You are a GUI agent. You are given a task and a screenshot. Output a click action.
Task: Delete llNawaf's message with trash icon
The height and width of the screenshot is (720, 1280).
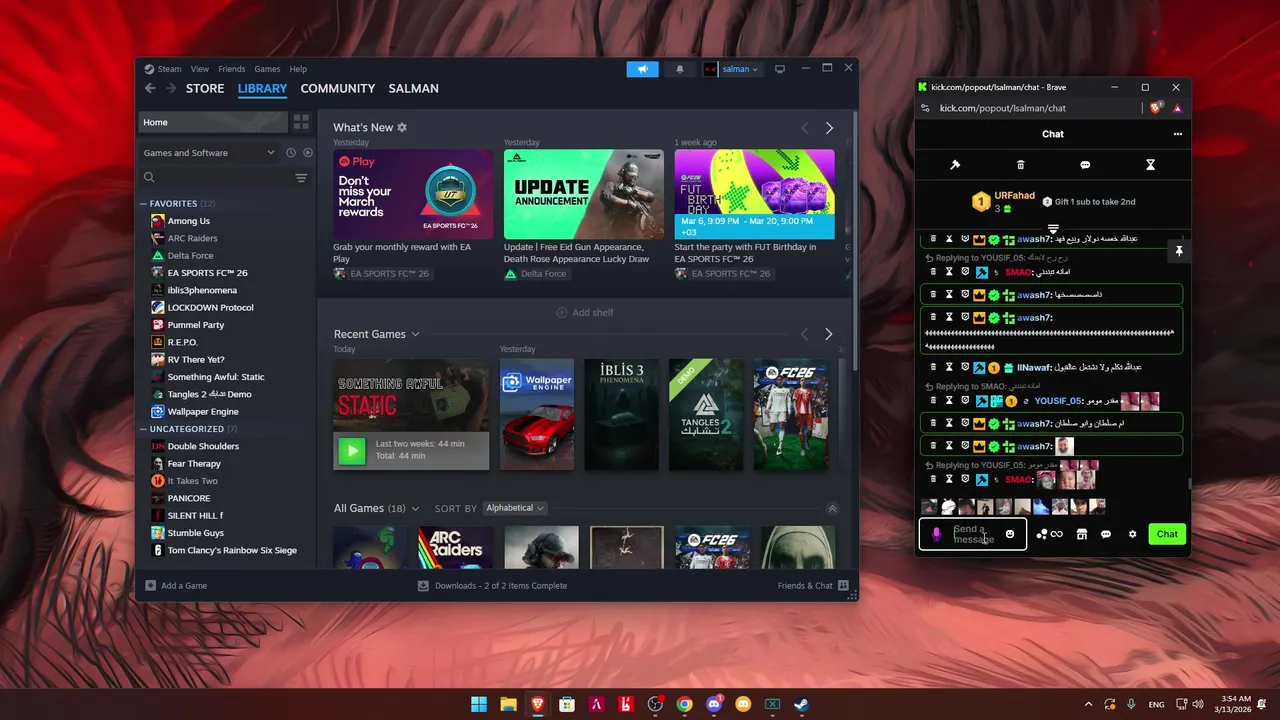tap(933, 367)
